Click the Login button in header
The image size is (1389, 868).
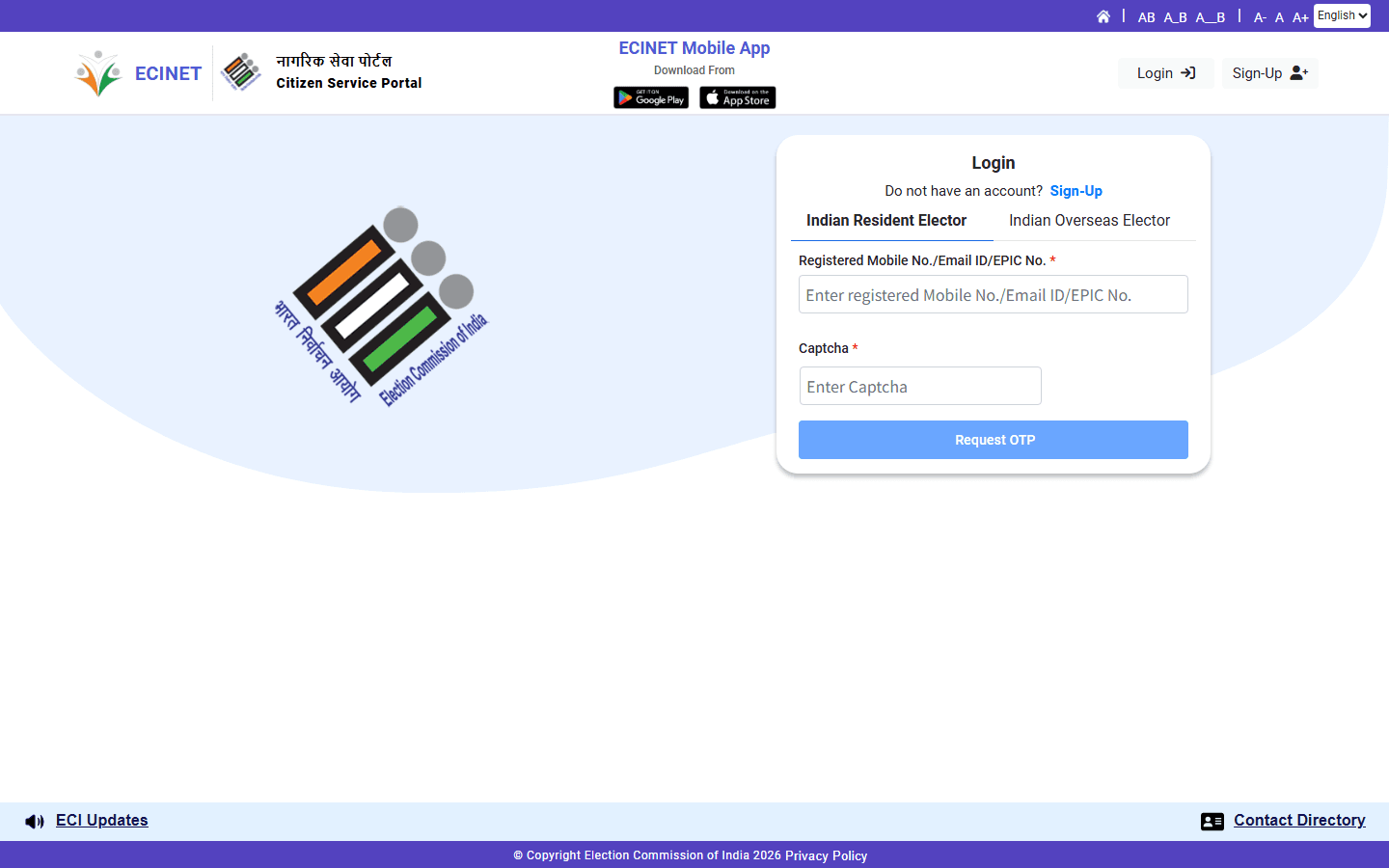[1165, 73]
